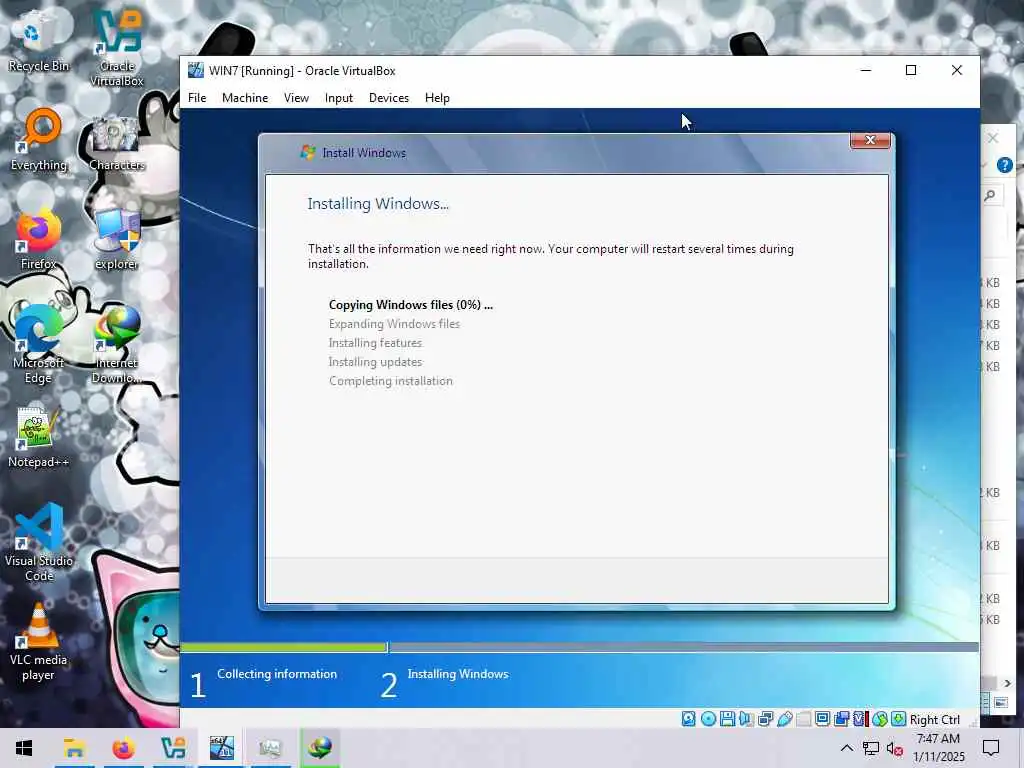Open the notification center icon
1024x768 pixels.
(x=991, y=748)
